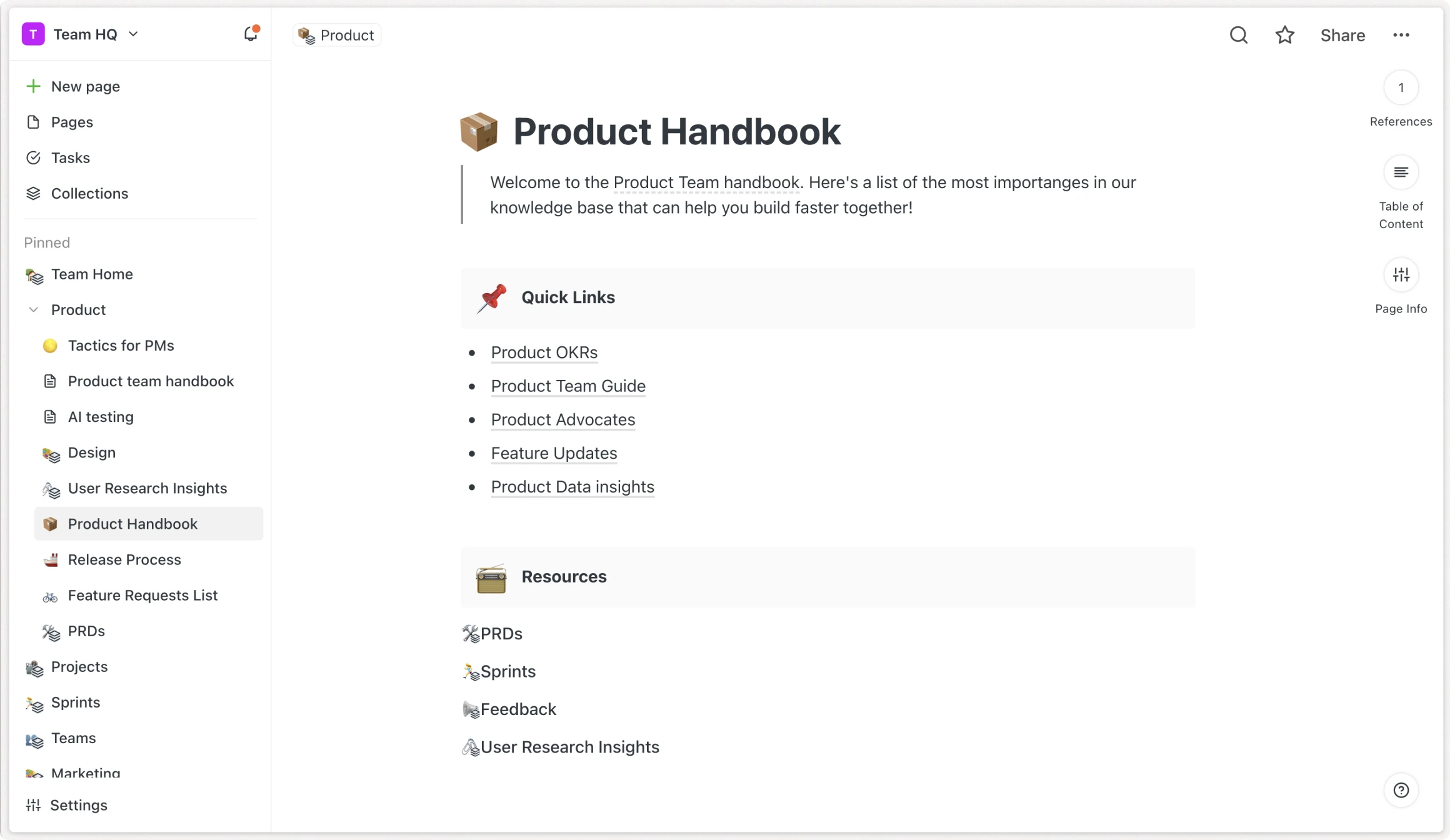Star this page as favorite
Screen dimensions: 1450x840
pos(1284,35)
